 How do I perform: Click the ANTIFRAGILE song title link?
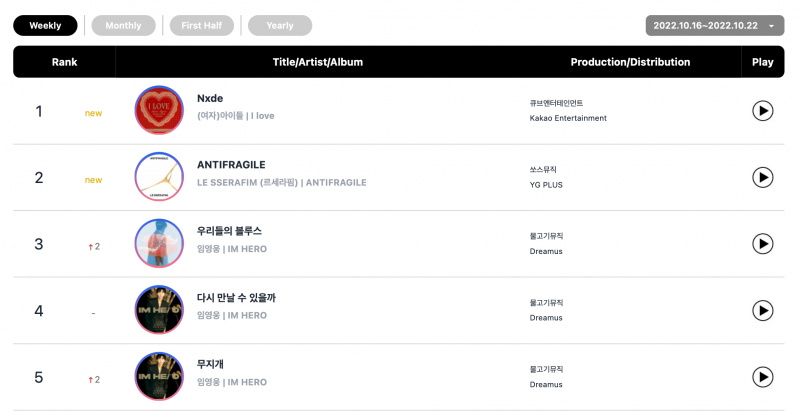(x=231, y=165)
